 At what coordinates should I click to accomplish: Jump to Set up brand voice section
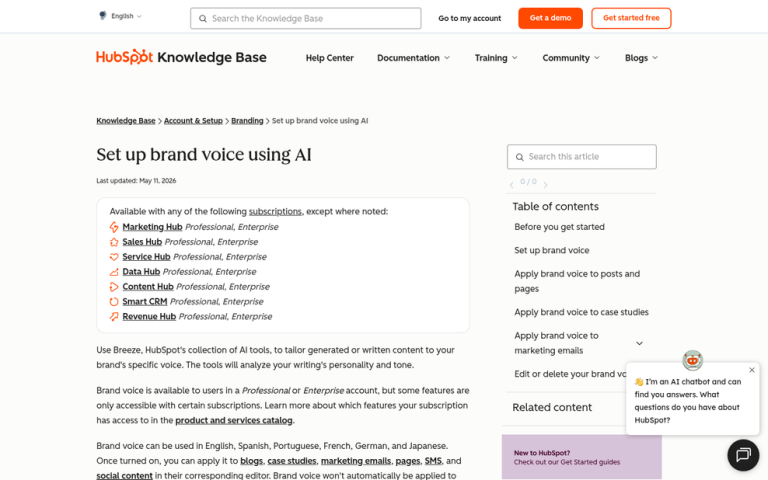(552, 250)
